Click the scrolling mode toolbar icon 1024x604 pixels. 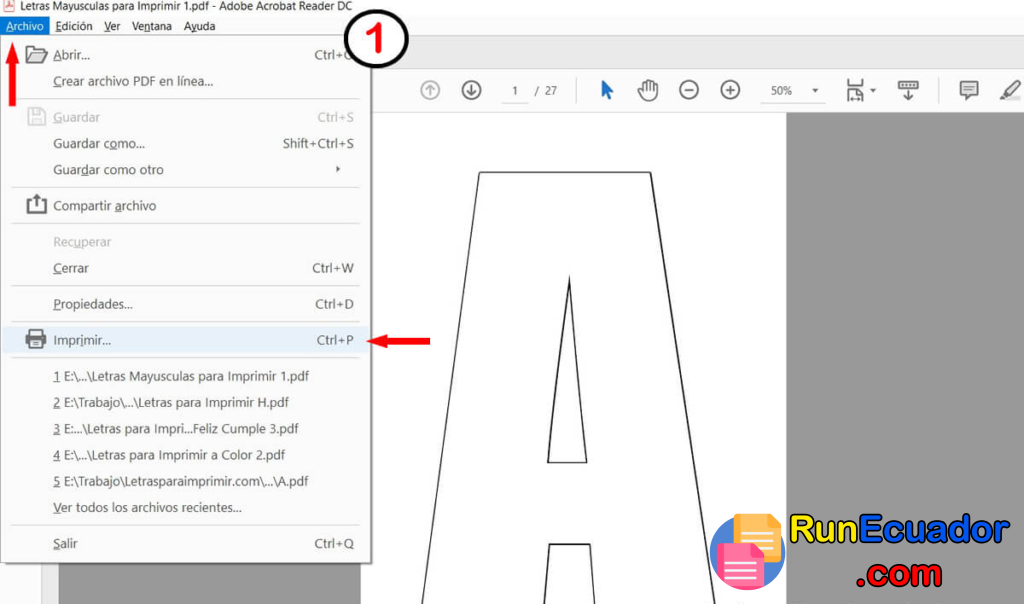[x=908, y=90]
